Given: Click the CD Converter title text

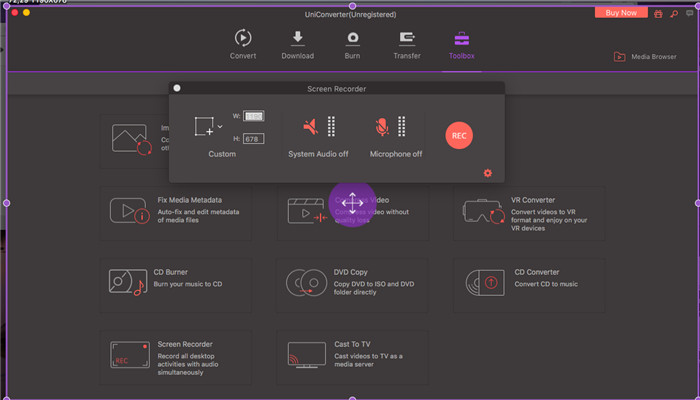Looking at the screenshot, I should tap(537, 272).
